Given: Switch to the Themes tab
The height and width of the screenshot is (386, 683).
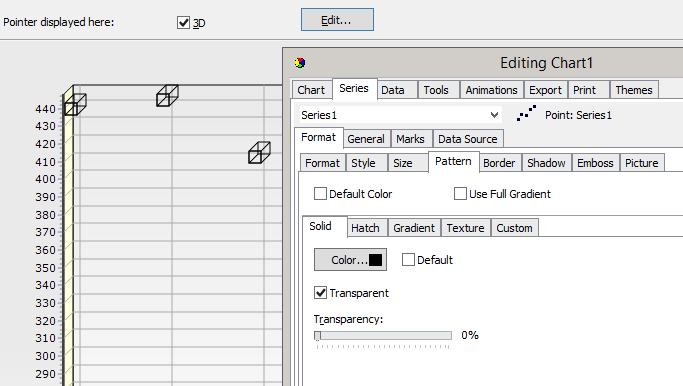Looking at the screenshot, I should (634, 90).
